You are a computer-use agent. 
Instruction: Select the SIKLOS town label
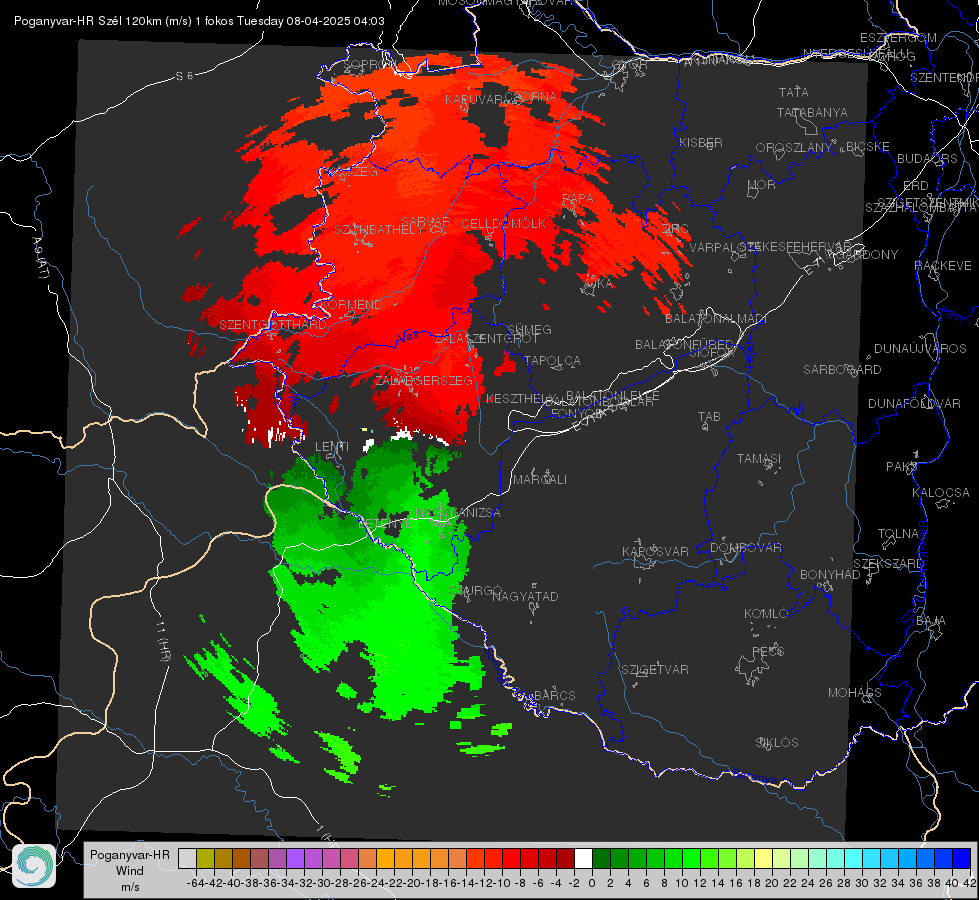777,743
